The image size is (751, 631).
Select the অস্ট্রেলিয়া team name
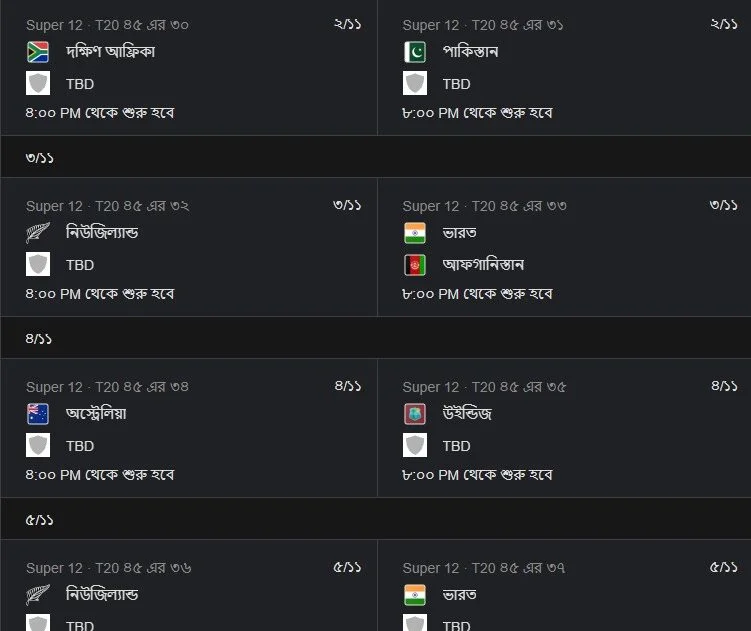[x=96, y=413]
